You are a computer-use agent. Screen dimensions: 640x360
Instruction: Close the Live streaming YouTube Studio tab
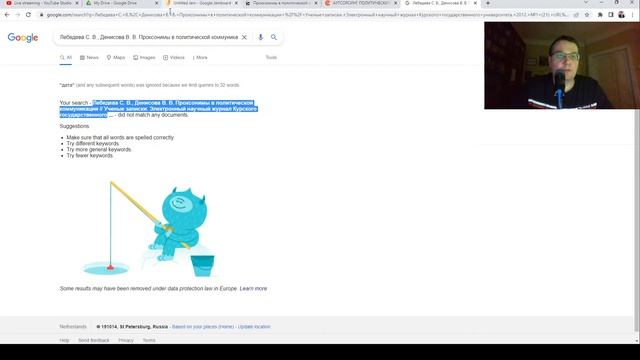(x=77, y=3)
